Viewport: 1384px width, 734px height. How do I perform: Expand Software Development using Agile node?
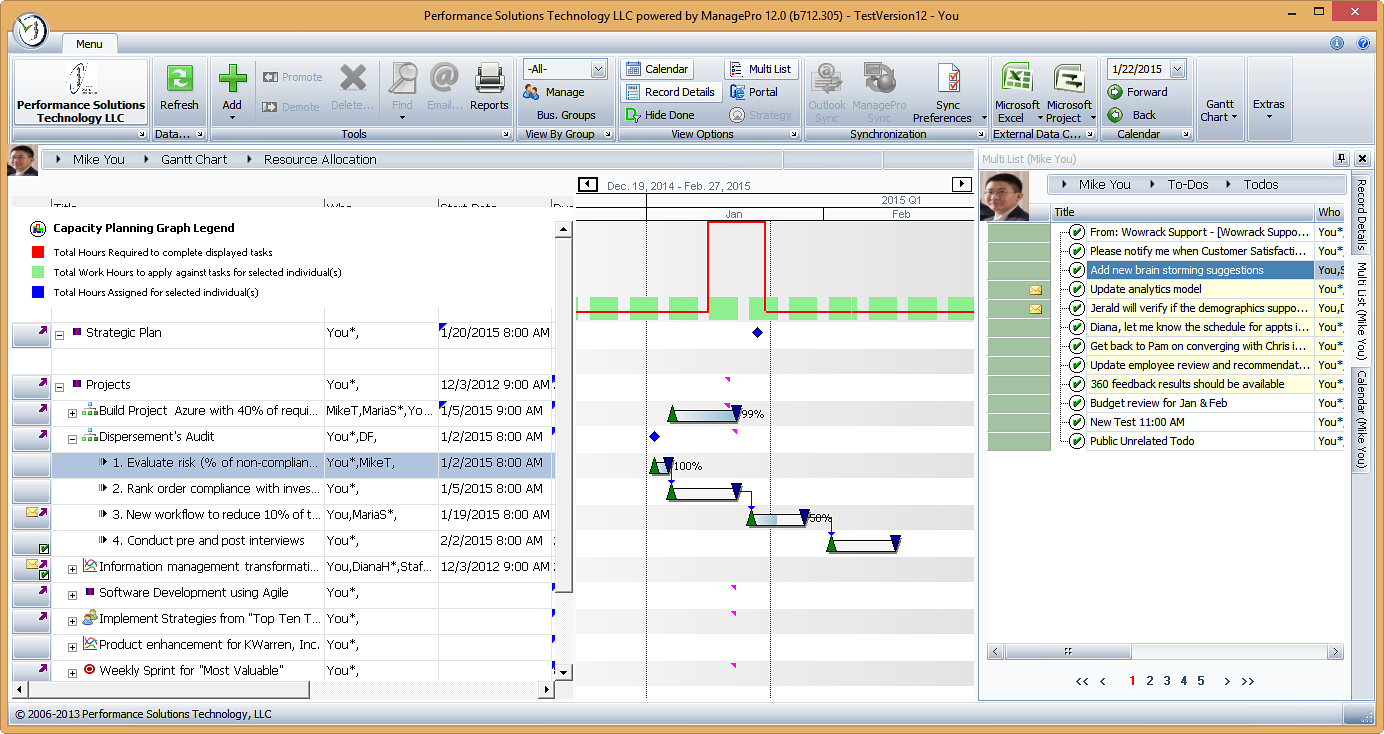pyautogui.click(x=73, y=596)
